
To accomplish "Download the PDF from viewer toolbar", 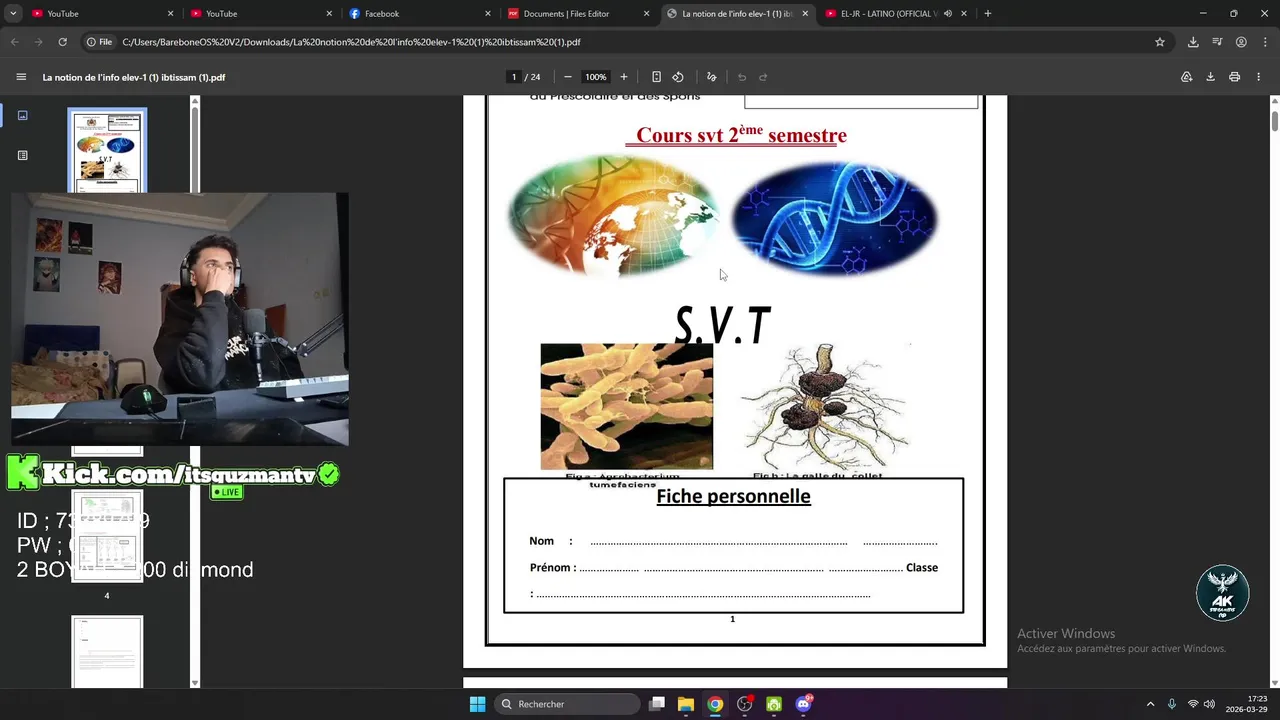I will pos(1210,77).
